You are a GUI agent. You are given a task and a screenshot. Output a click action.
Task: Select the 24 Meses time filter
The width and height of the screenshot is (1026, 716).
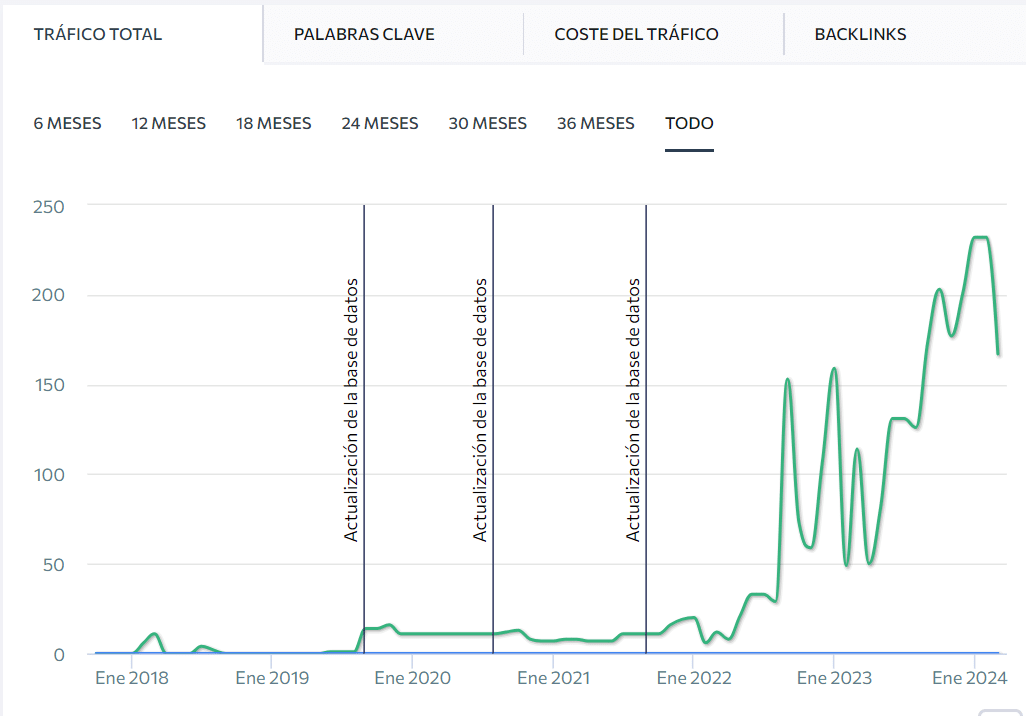coord(379,123)
